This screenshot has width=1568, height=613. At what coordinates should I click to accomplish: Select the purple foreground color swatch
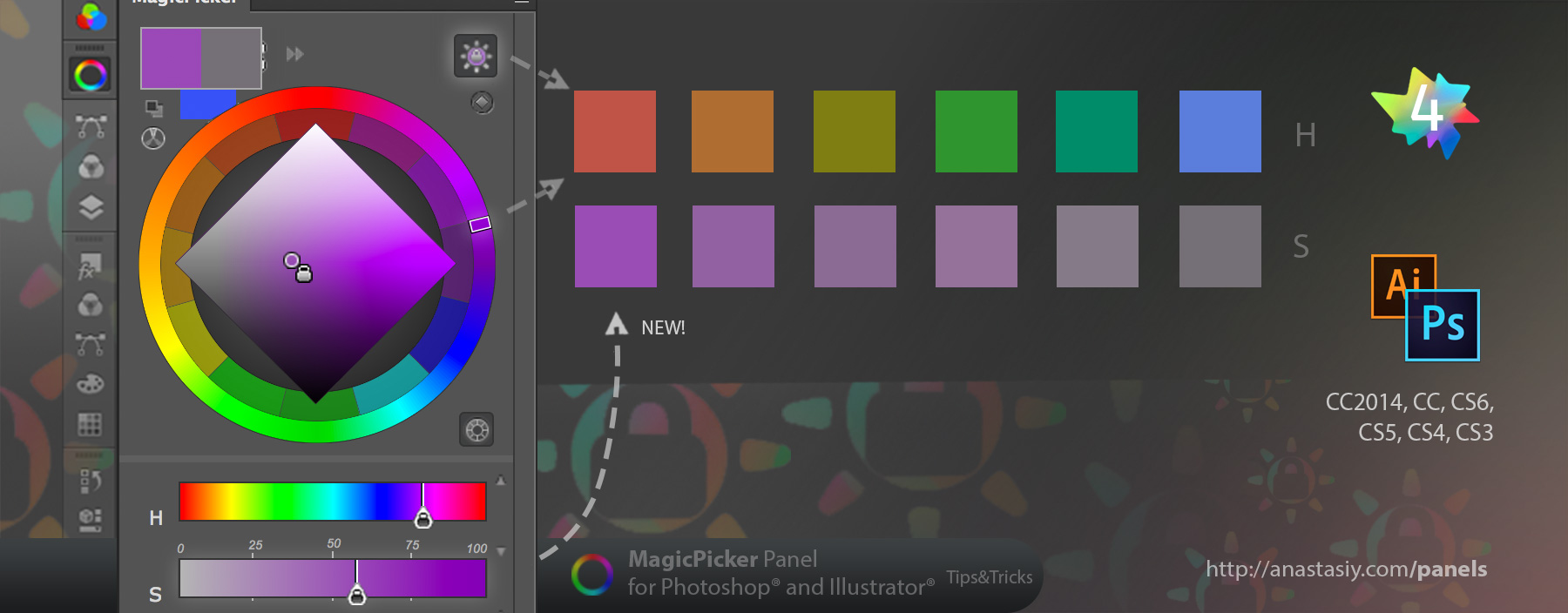(x=172, y=58)
